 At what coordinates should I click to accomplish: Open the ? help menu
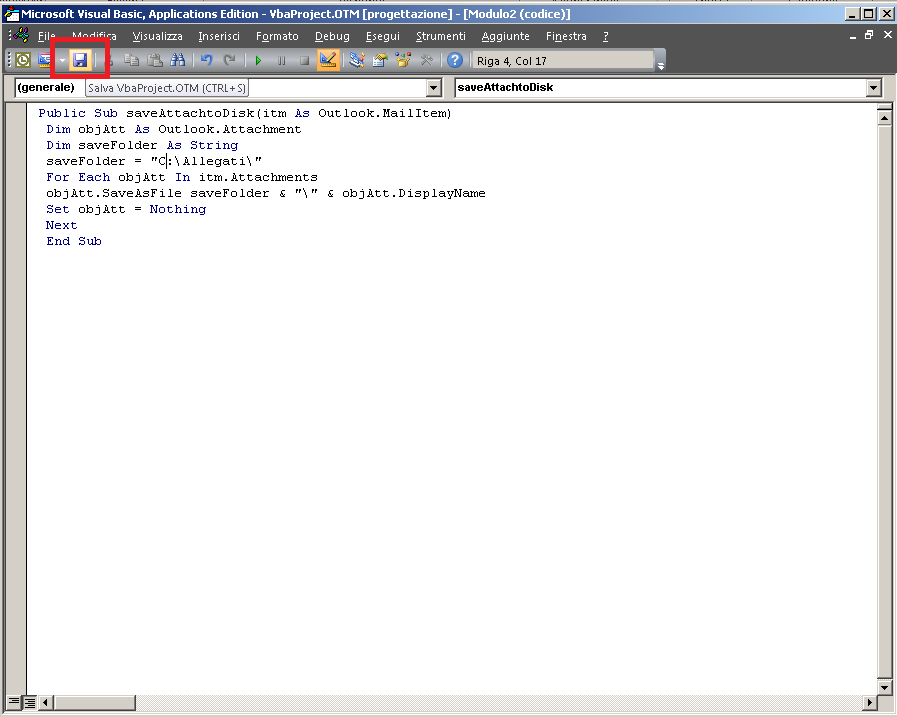(x=606, y=37)
